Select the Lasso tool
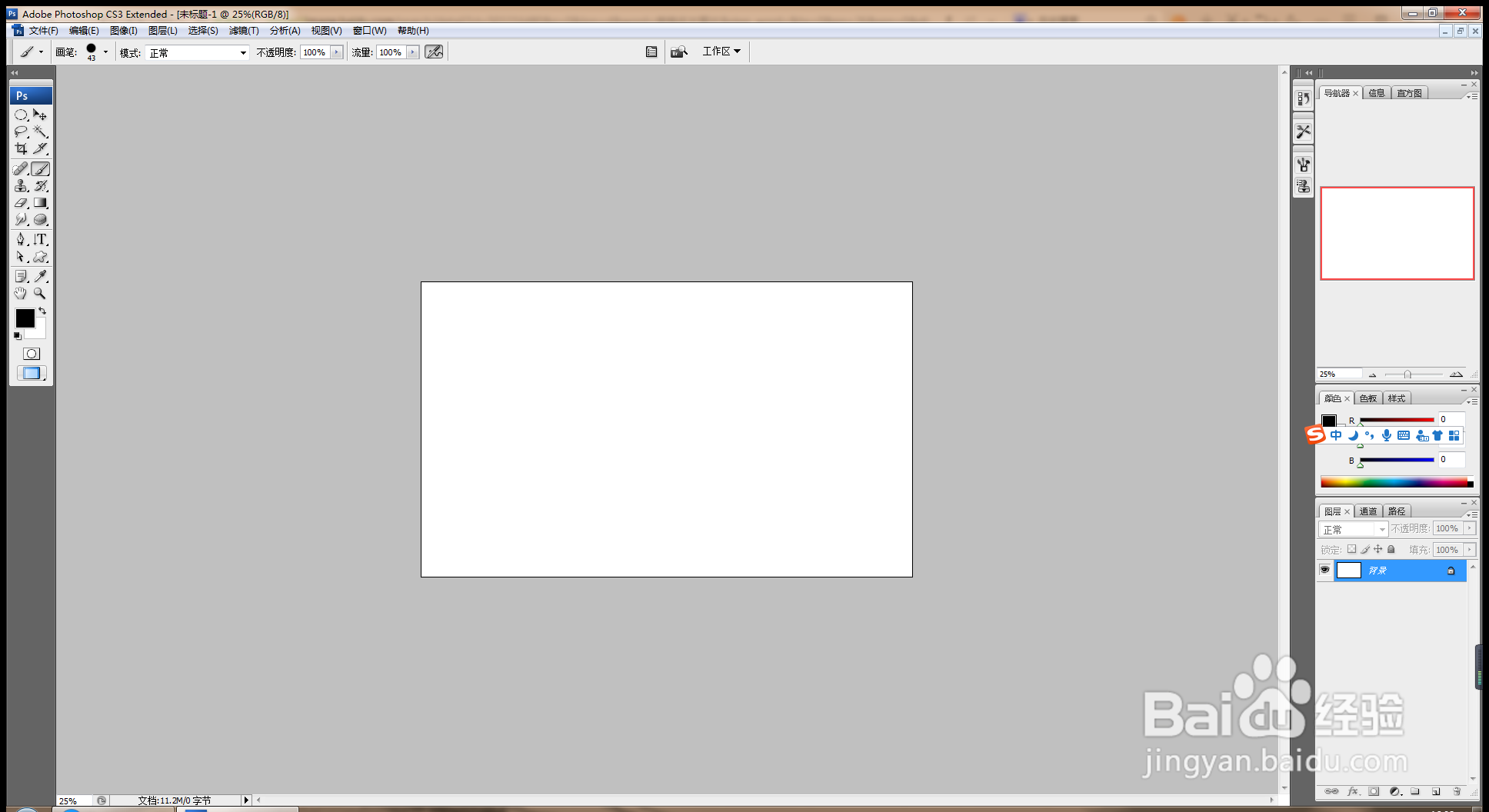 (21, 131)
